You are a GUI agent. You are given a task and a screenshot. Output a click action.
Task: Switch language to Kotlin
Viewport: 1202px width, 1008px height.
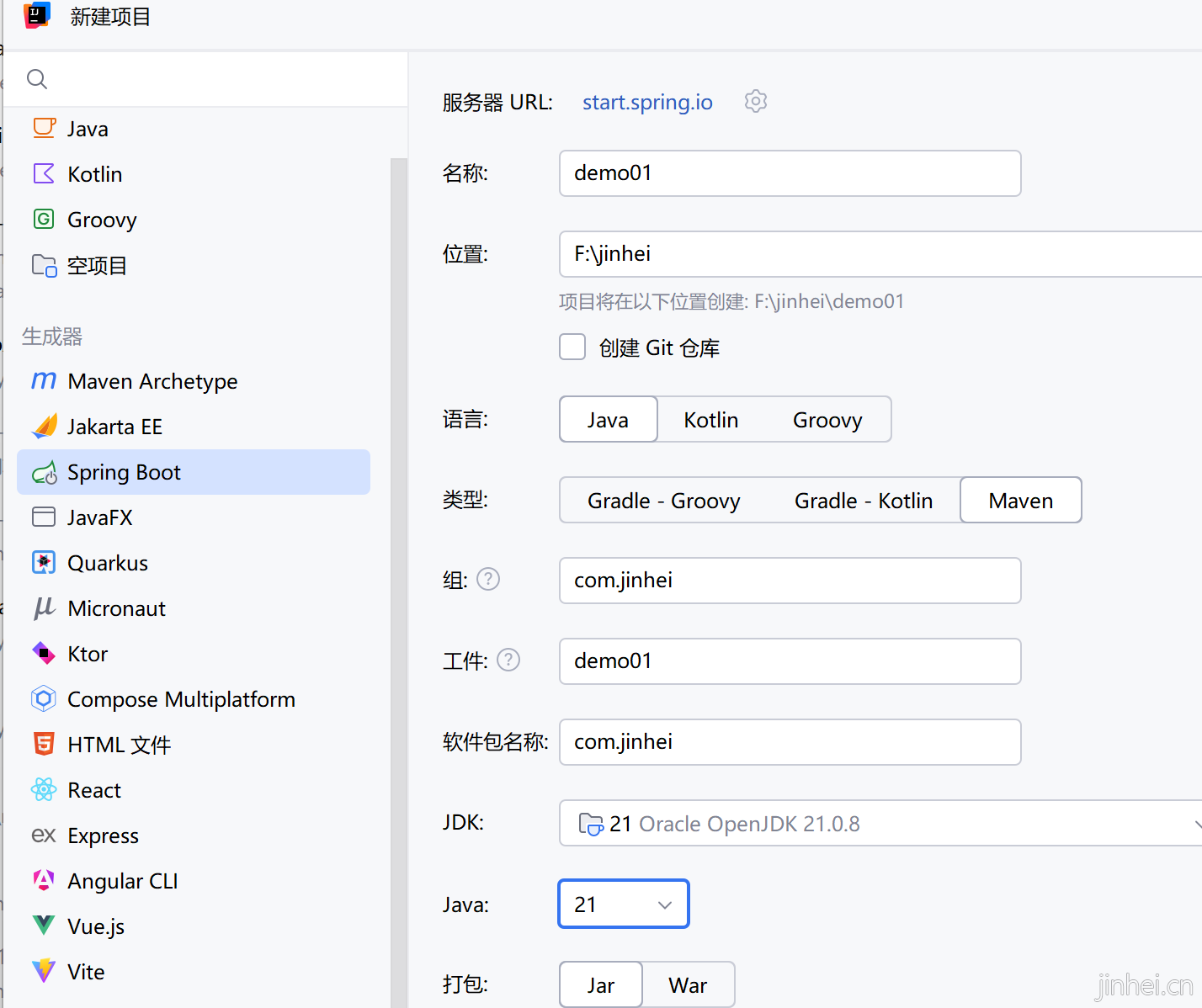pyautogui.click(x=710, y=420)
